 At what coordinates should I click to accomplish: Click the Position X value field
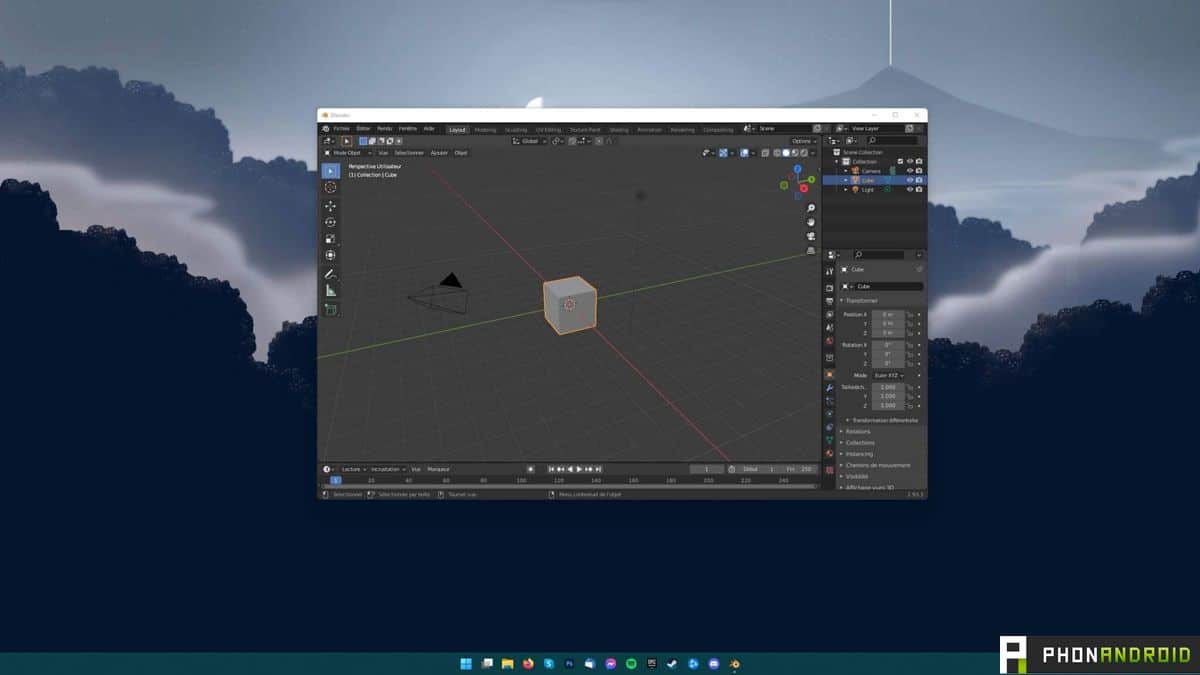coord(888,314)
